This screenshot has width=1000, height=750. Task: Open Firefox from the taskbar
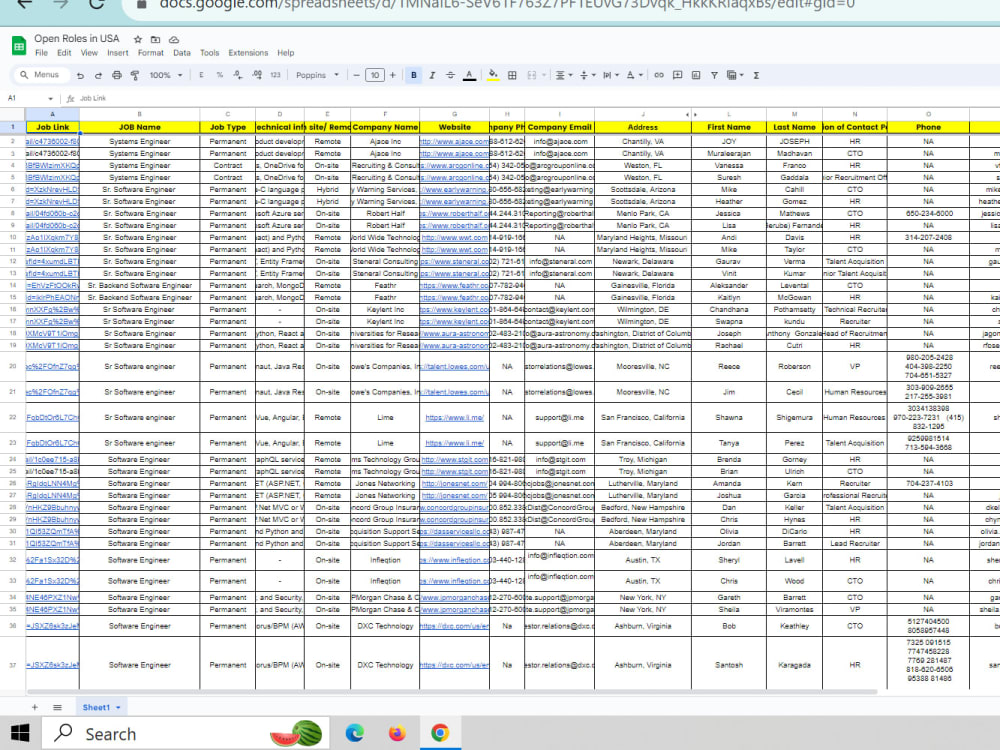point(397,733)
